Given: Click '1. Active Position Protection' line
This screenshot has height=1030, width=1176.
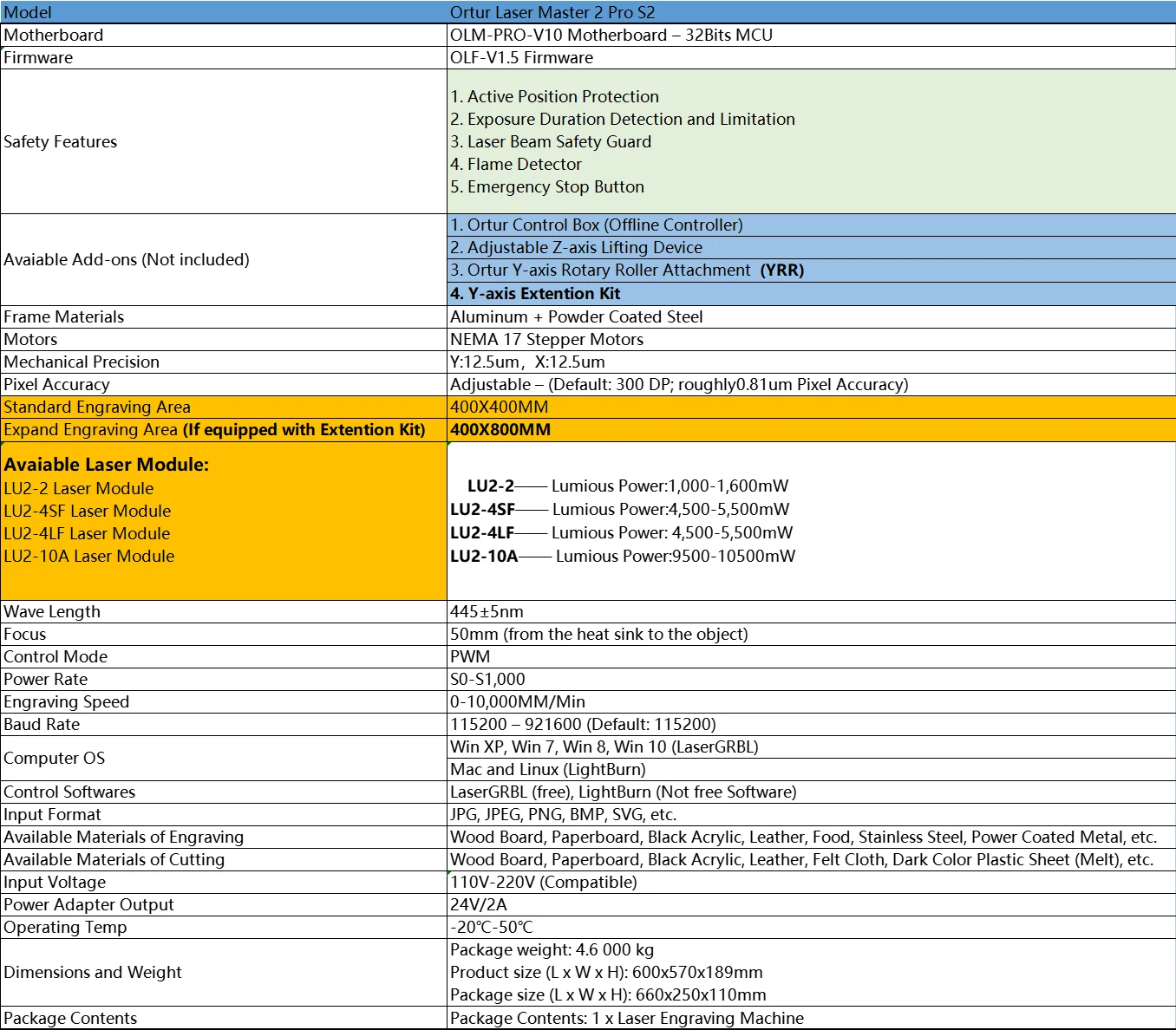Looking at the screenshot, I should [554, 96].
